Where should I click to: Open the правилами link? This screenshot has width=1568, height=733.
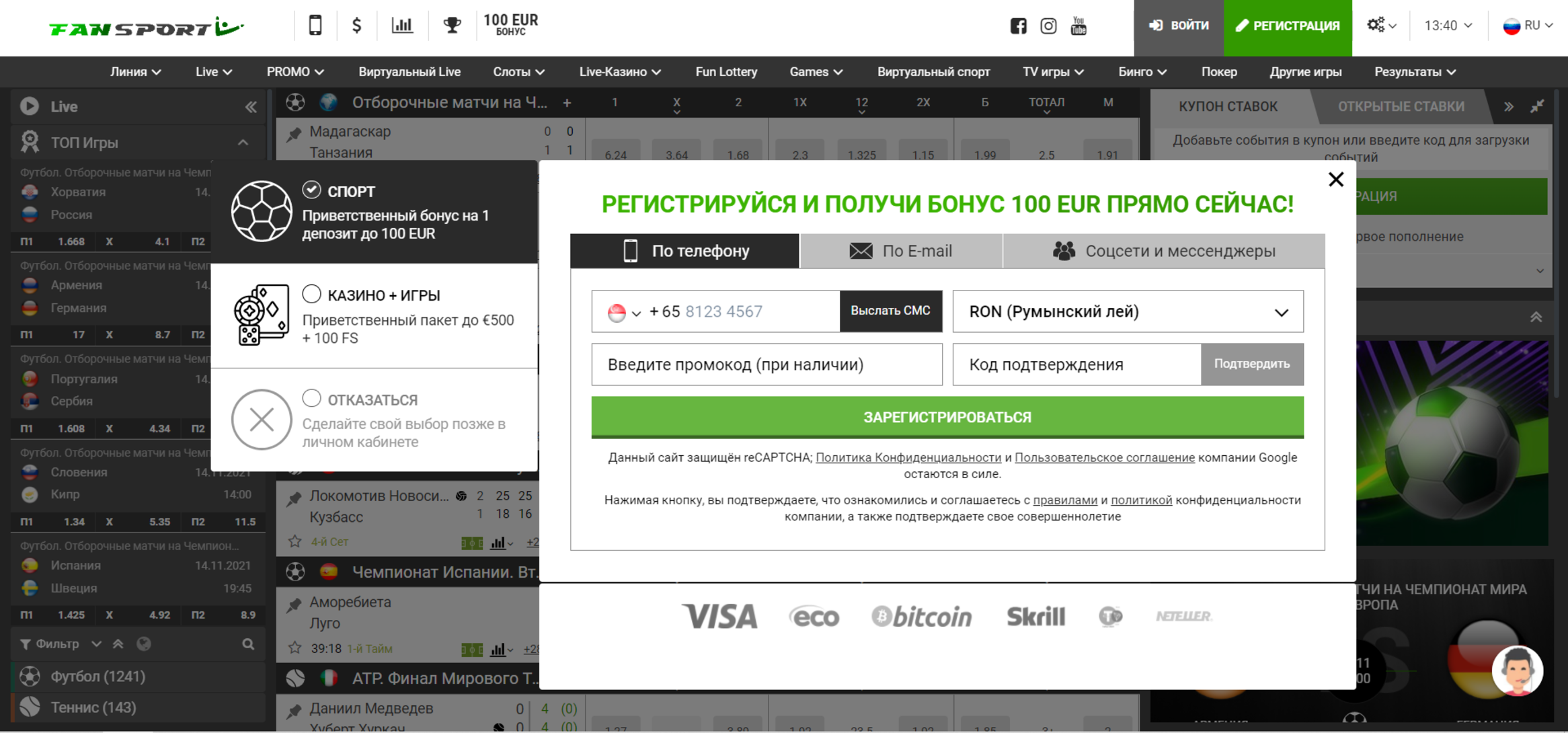[x=1064, y=500]
